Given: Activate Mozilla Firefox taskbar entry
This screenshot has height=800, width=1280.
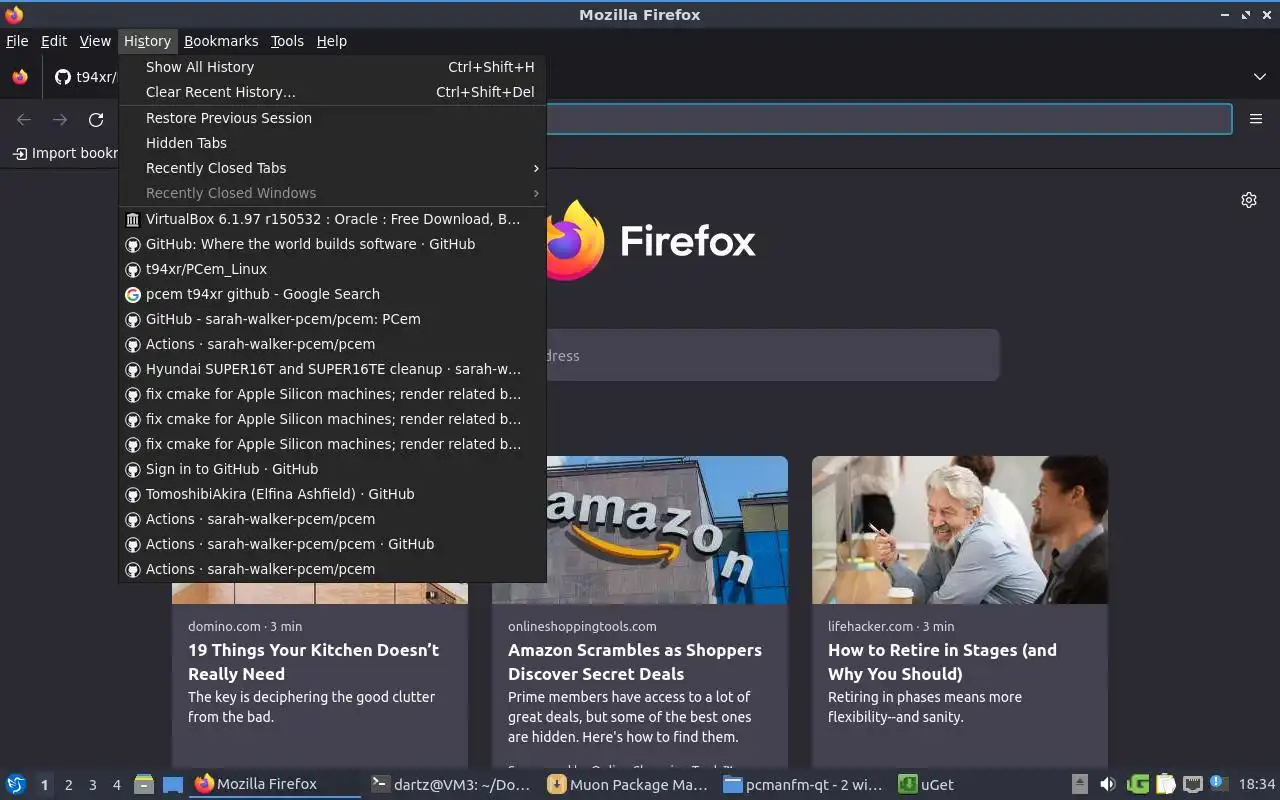Looking at the screenshot, I should [x=275, y=784].
